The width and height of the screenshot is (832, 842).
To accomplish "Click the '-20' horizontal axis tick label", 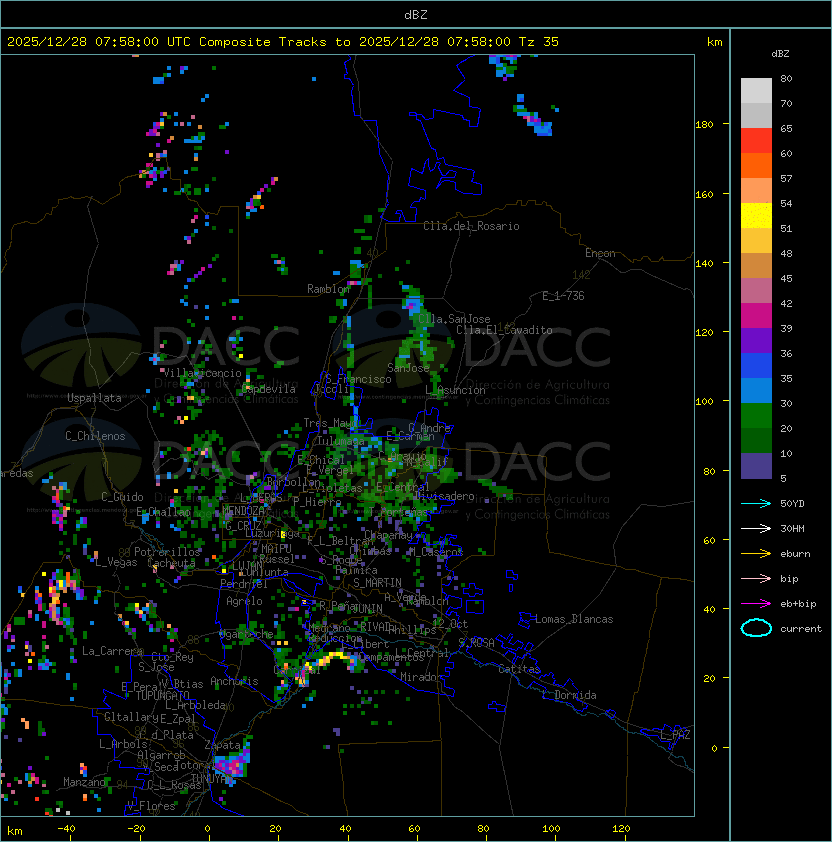I will [x=136, y=829].
